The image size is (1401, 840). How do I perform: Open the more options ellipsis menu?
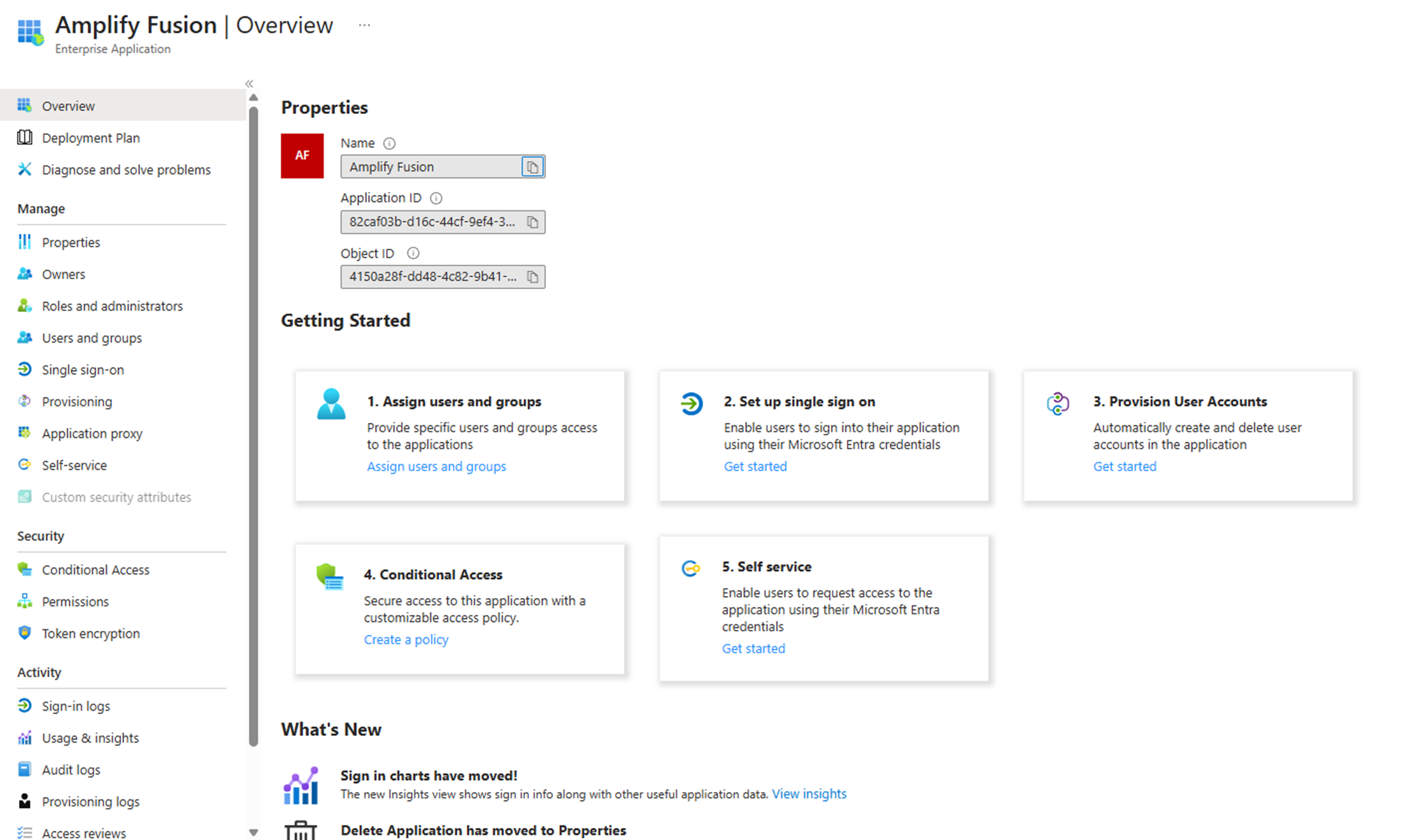click(x=364, y=25)
